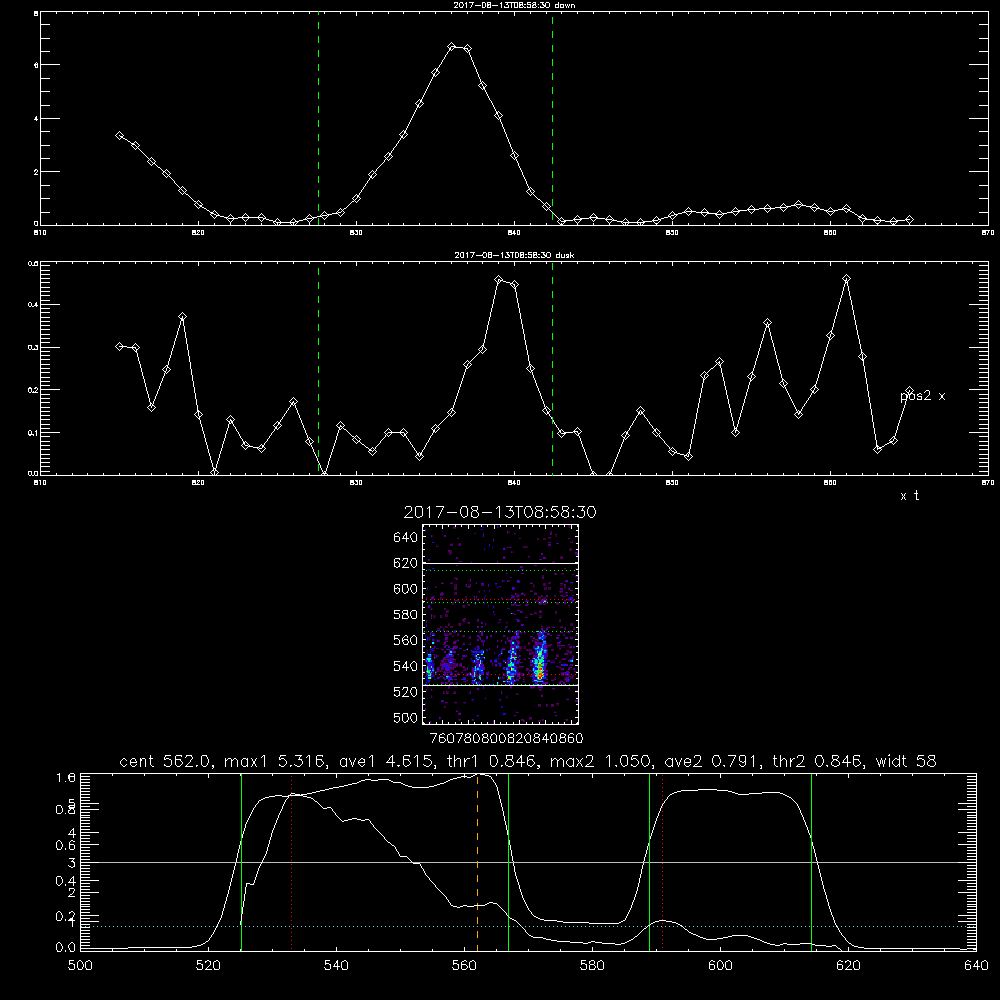
Task: Click the first diamond data point in dawn plot
Action: pyautogui.click(x=119, y=135)
